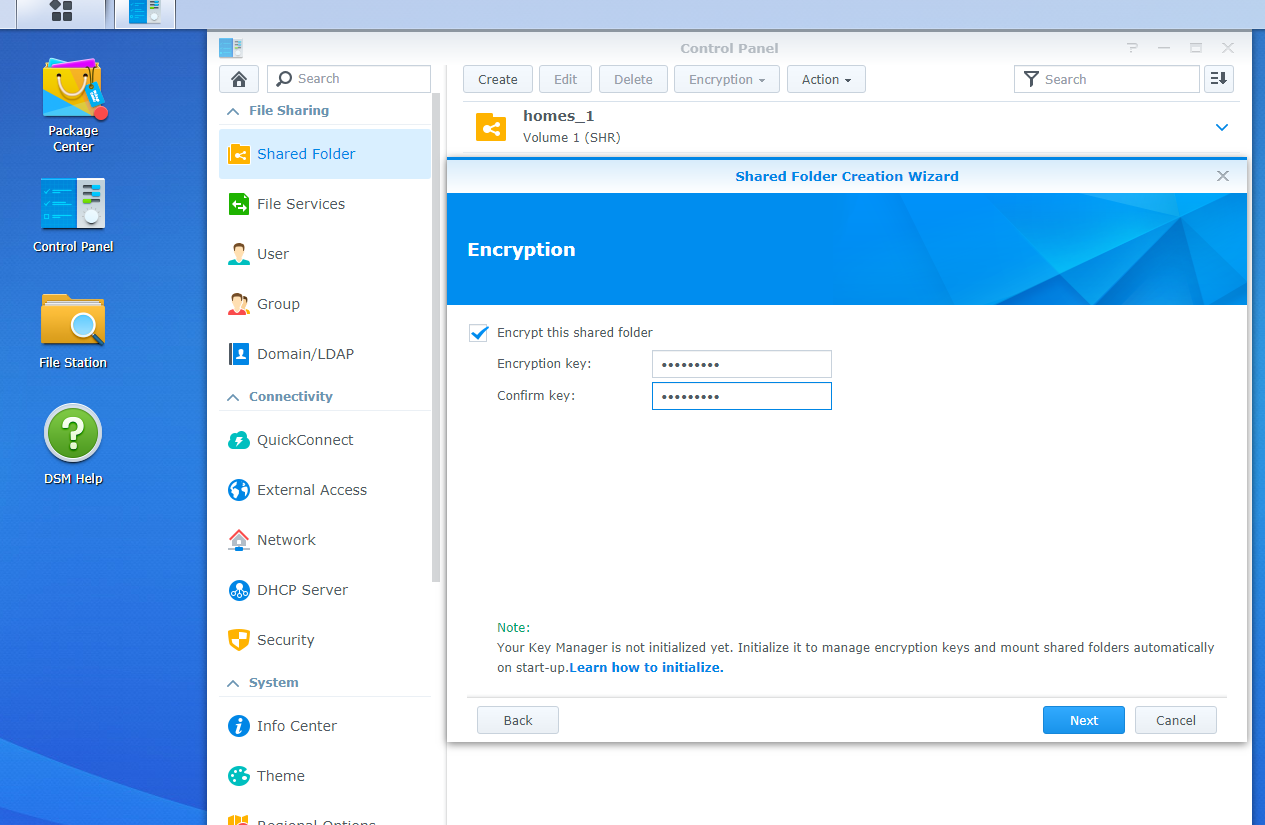Screen dimensions: 1265x825
Task: Open Learn how to initialize link
Action: [x=646, y=667]
